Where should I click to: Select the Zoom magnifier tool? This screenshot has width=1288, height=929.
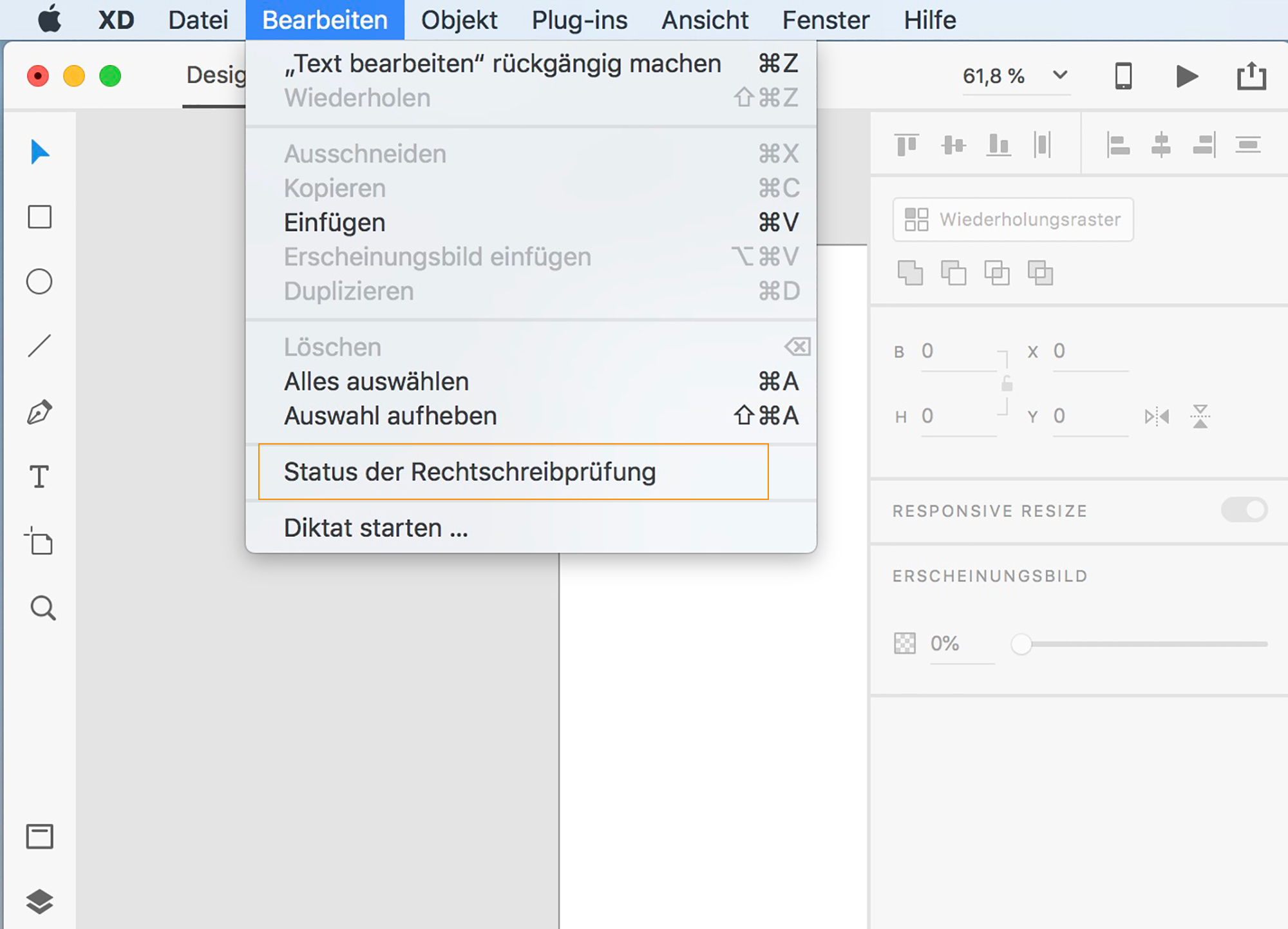tap(43, 608)
